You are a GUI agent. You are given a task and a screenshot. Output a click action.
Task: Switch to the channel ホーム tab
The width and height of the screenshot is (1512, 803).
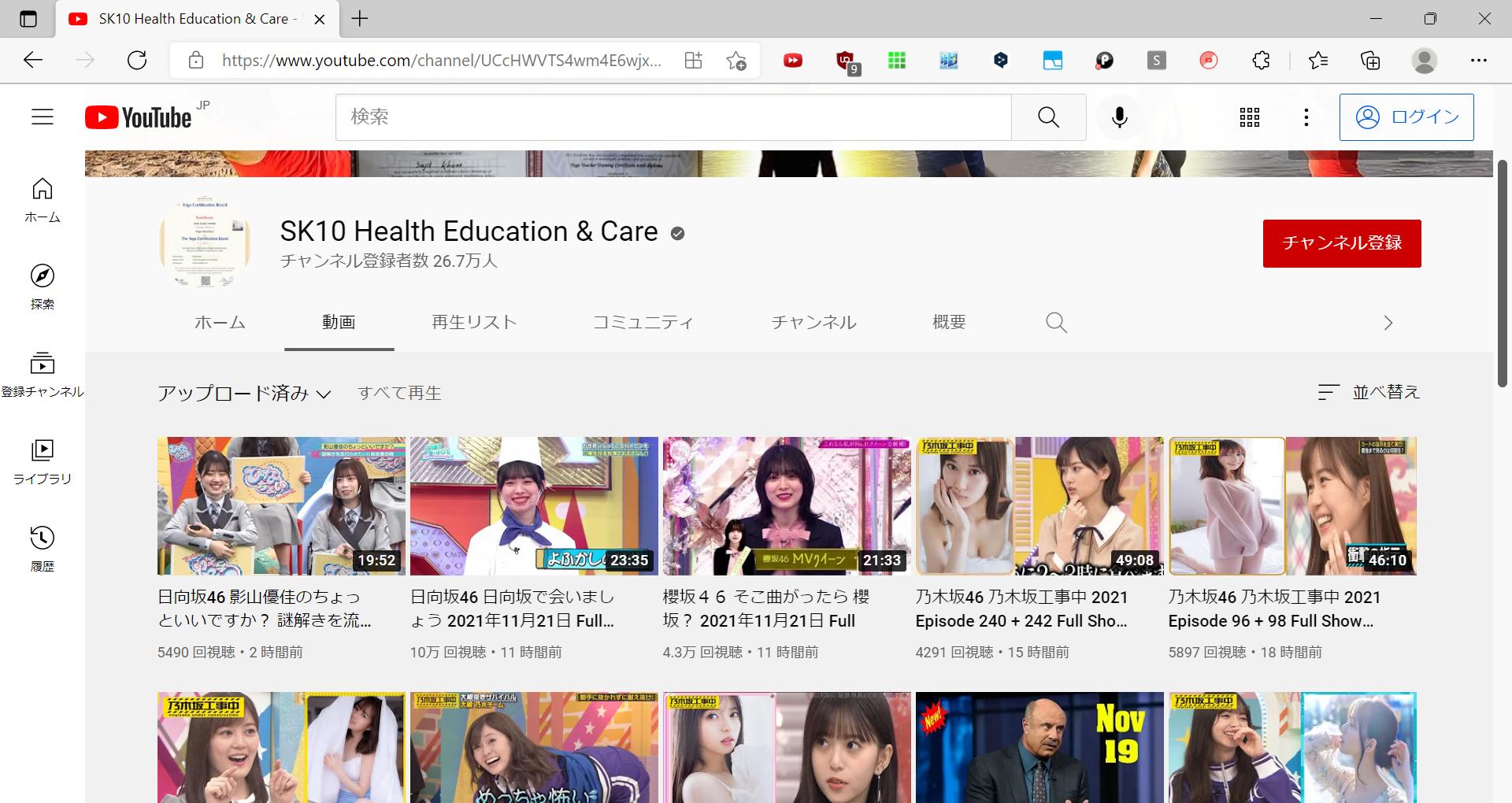pos(220,323)
